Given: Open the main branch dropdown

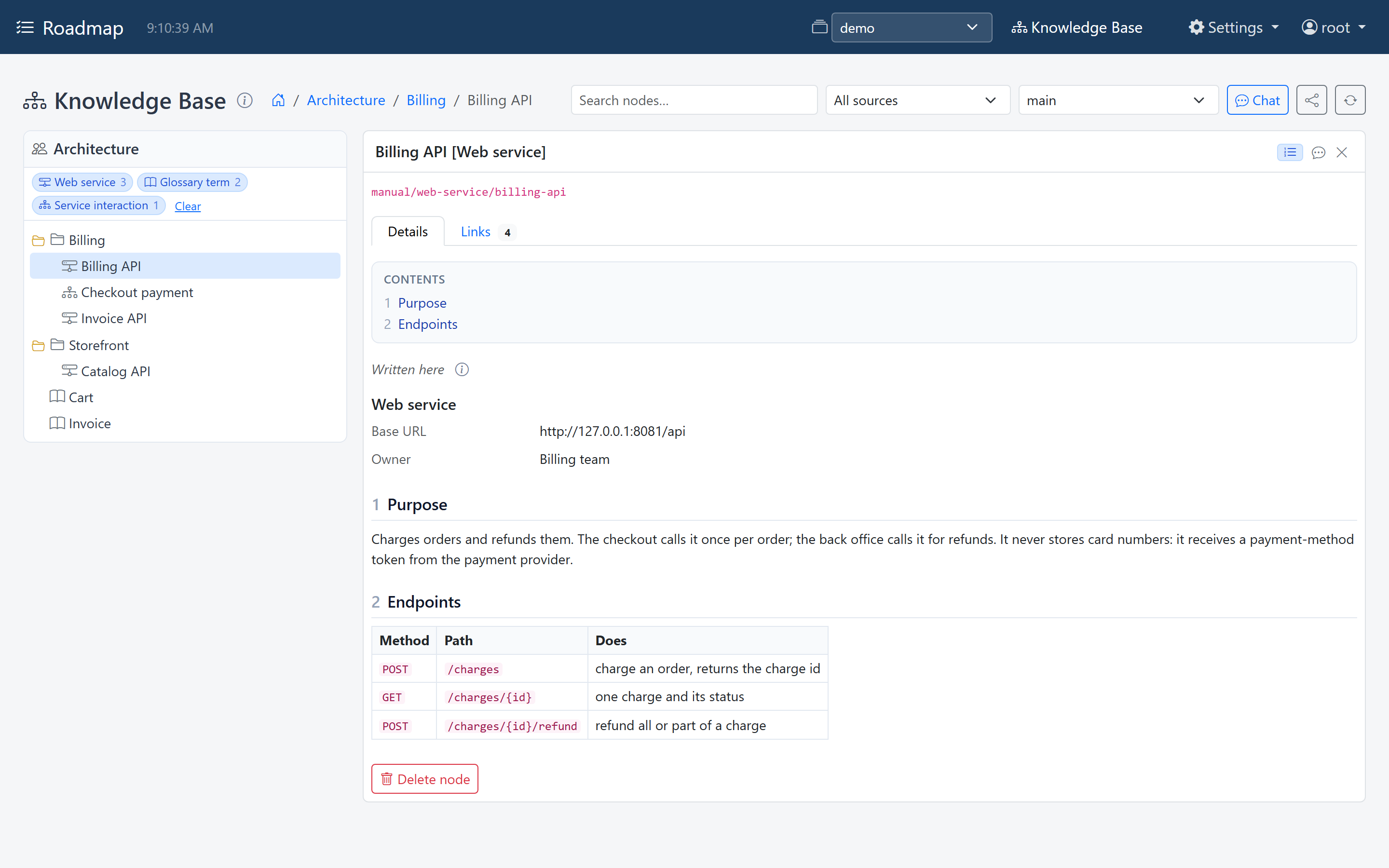Looking at the screenshot, I should coord(1118,100).
